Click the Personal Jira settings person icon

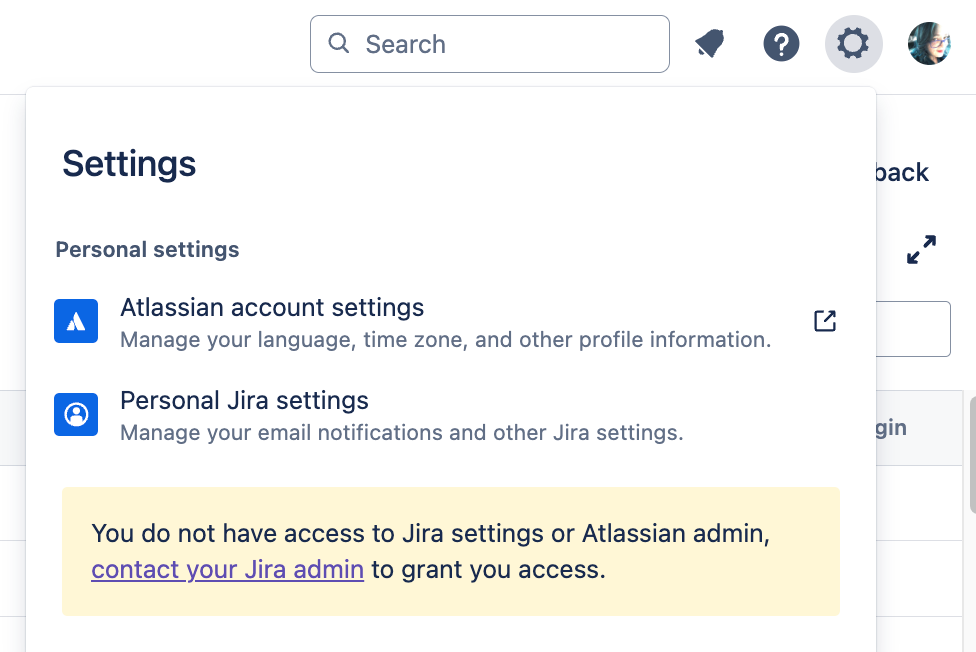point(76,414)
